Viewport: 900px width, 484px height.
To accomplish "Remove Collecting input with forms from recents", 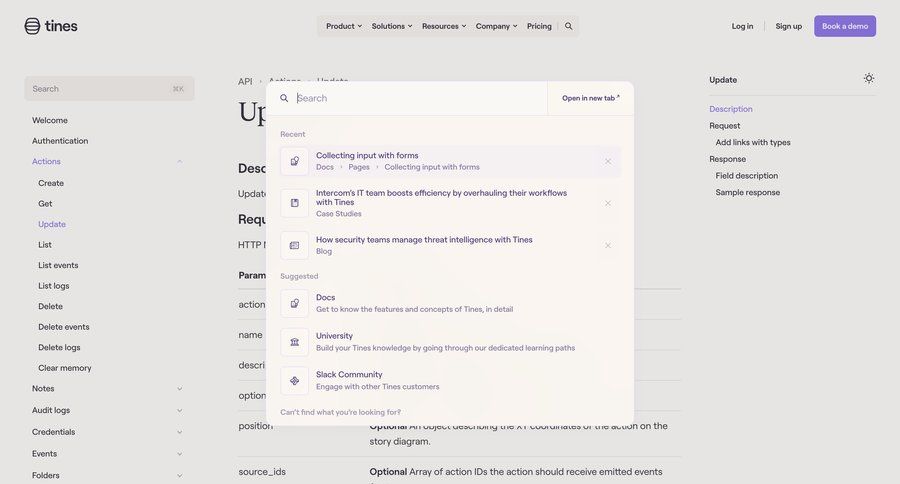I will 608,161.
